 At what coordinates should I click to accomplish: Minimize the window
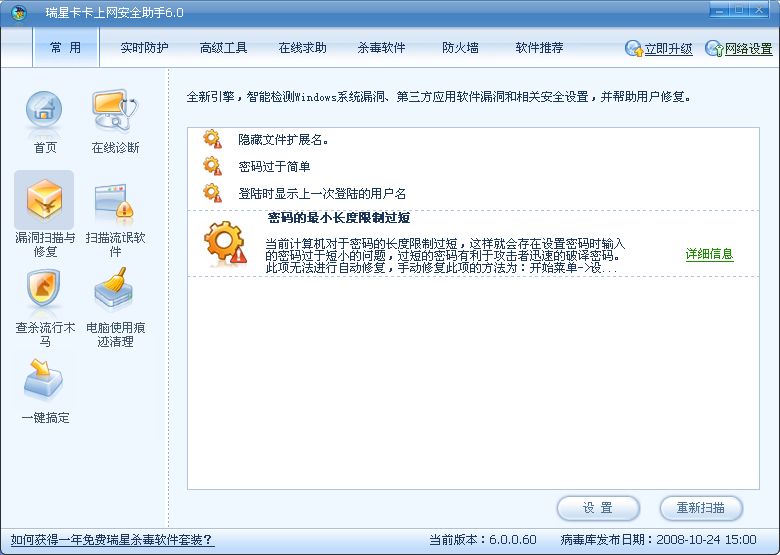tap(719, 10)
